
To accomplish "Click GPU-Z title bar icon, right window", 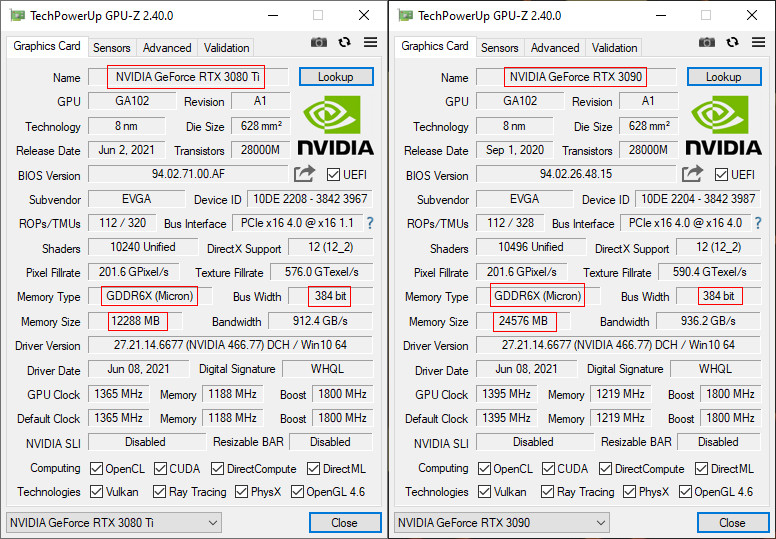I will point(405,15).
